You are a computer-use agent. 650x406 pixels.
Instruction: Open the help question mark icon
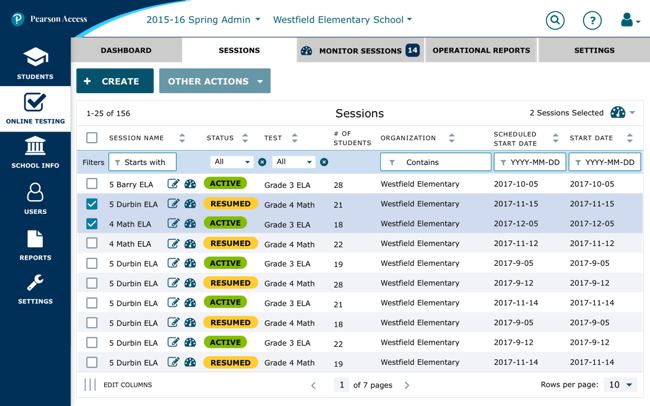tap(592, 19)
